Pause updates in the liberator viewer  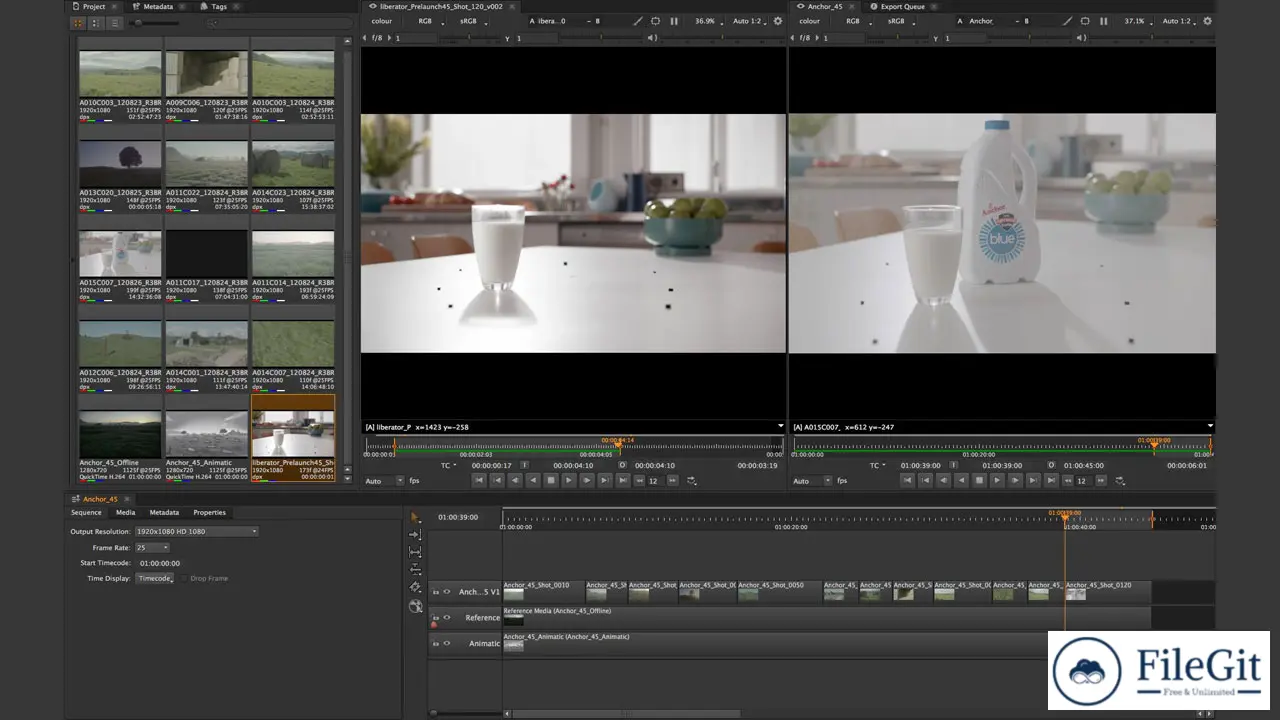(674, 21)
